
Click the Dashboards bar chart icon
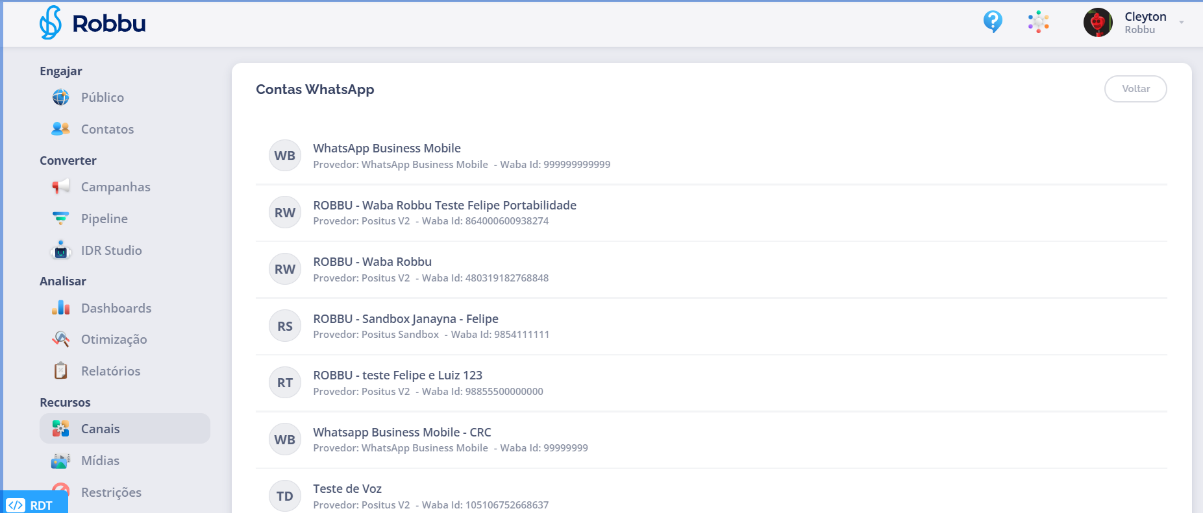(x=61, y=308)
